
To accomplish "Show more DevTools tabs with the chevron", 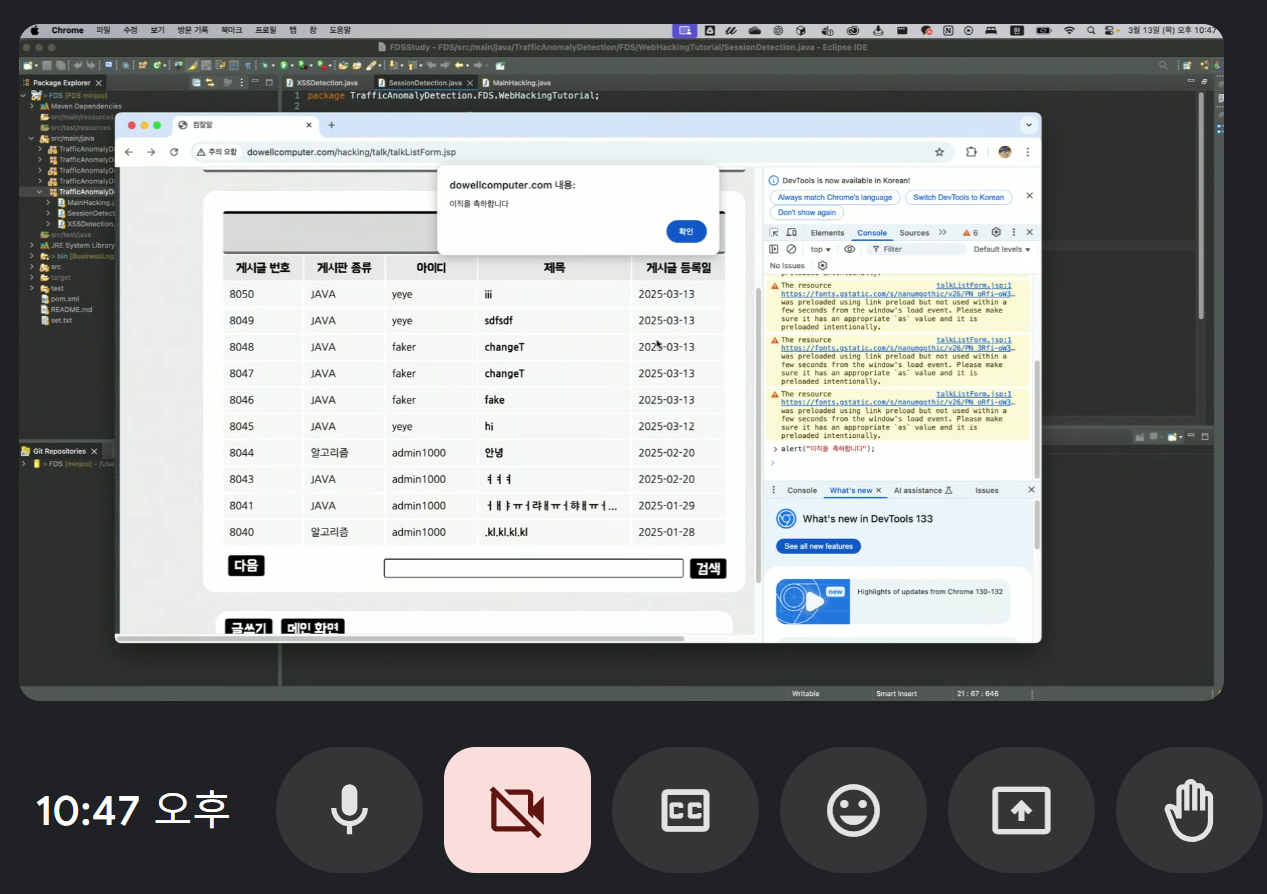I will [x=942, y=232].
